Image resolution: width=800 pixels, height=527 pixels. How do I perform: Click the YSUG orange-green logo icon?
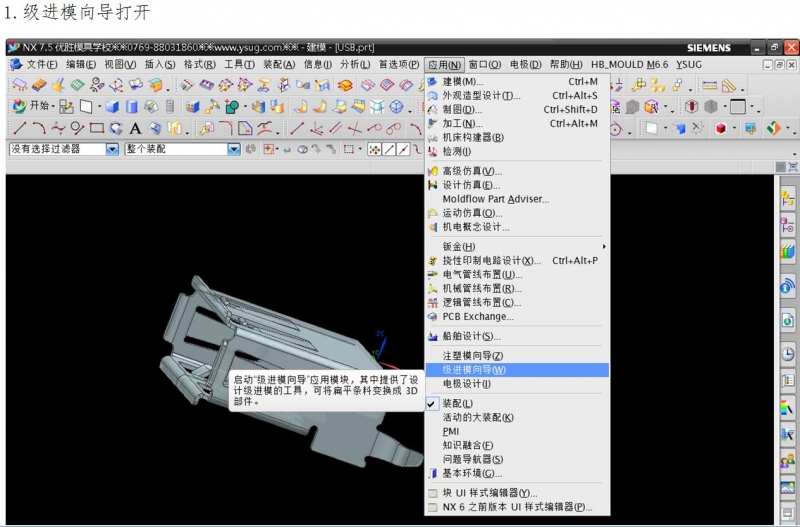tap(774, 128)
